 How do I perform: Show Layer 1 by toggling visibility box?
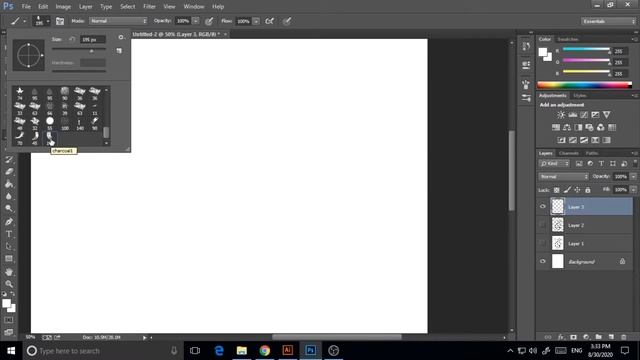(542, 243)
